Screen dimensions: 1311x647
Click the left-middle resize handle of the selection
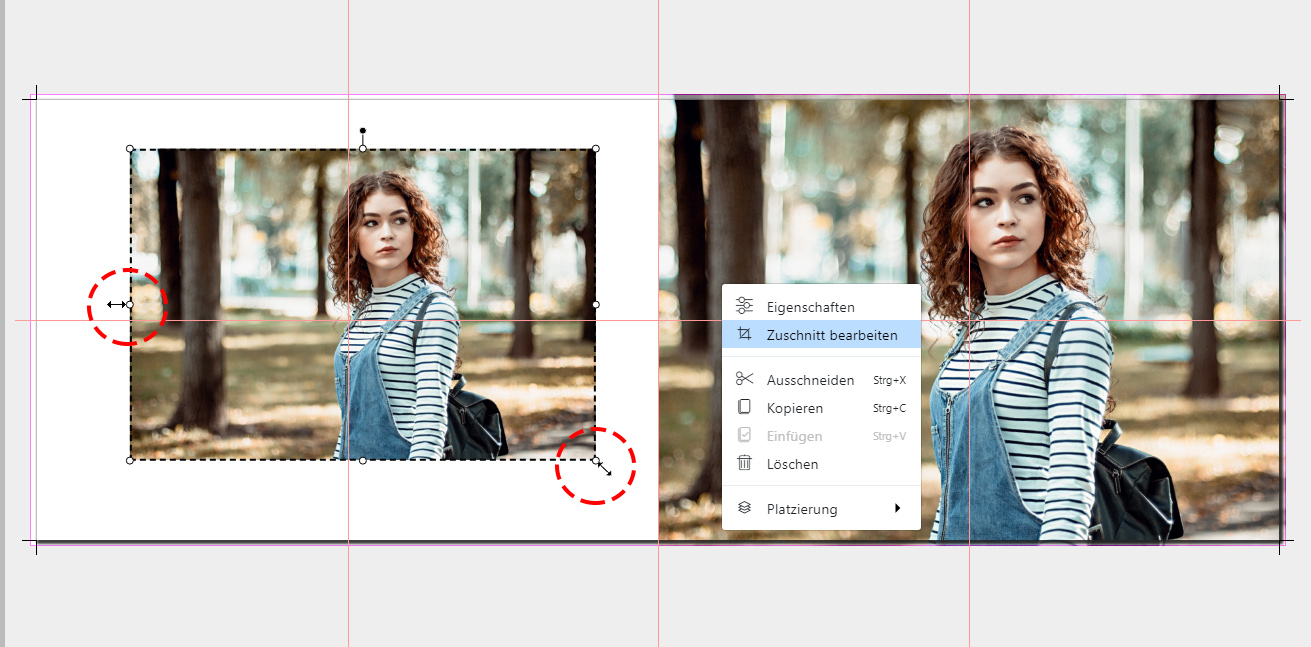[x=130, y=304]
